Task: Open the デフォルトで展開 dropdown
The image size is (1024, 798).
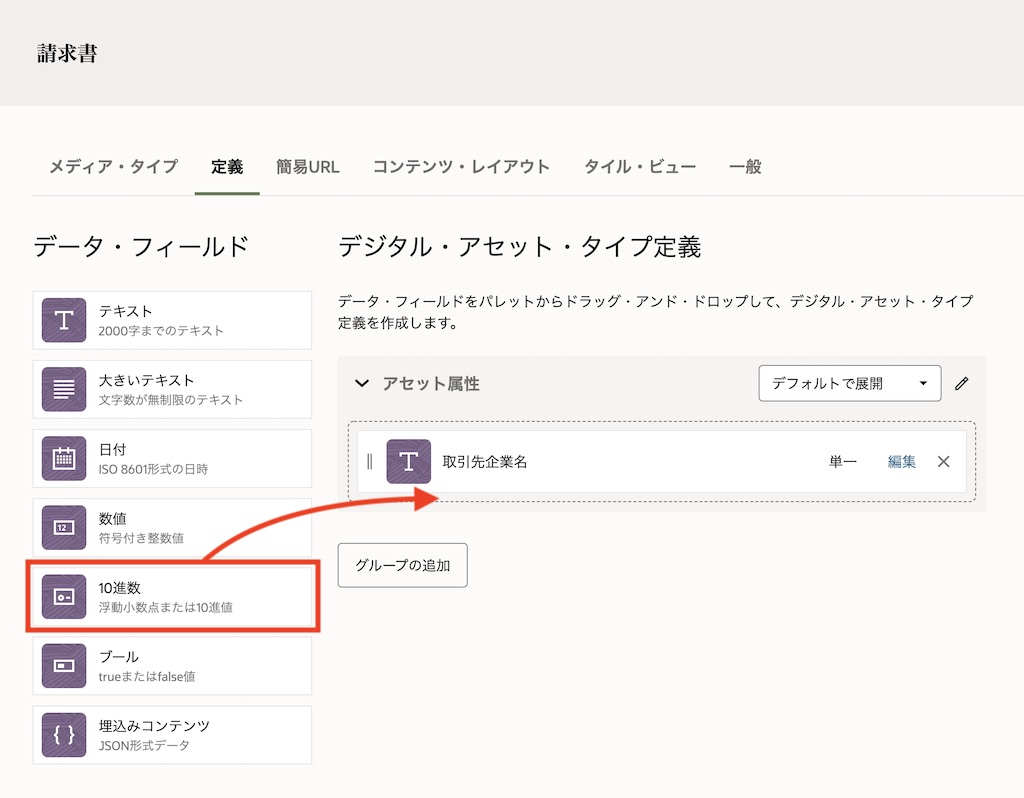Action: (849, 383)
